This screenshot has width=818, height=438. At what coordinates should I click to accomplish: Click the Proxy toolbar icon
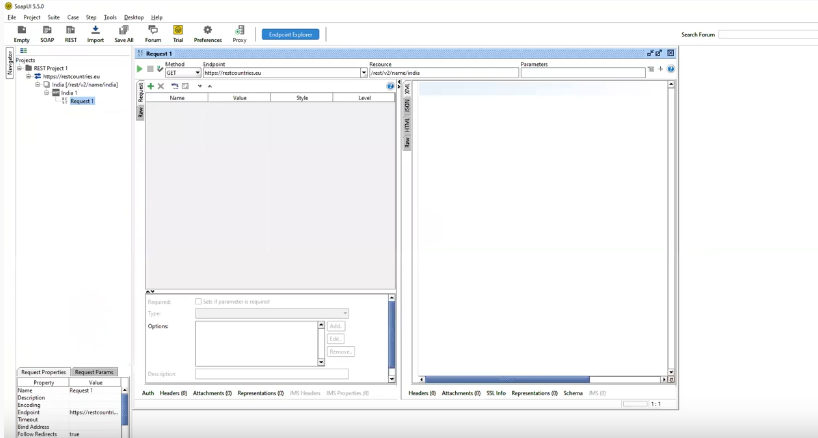pyautogui.click(x=239, y=33)
